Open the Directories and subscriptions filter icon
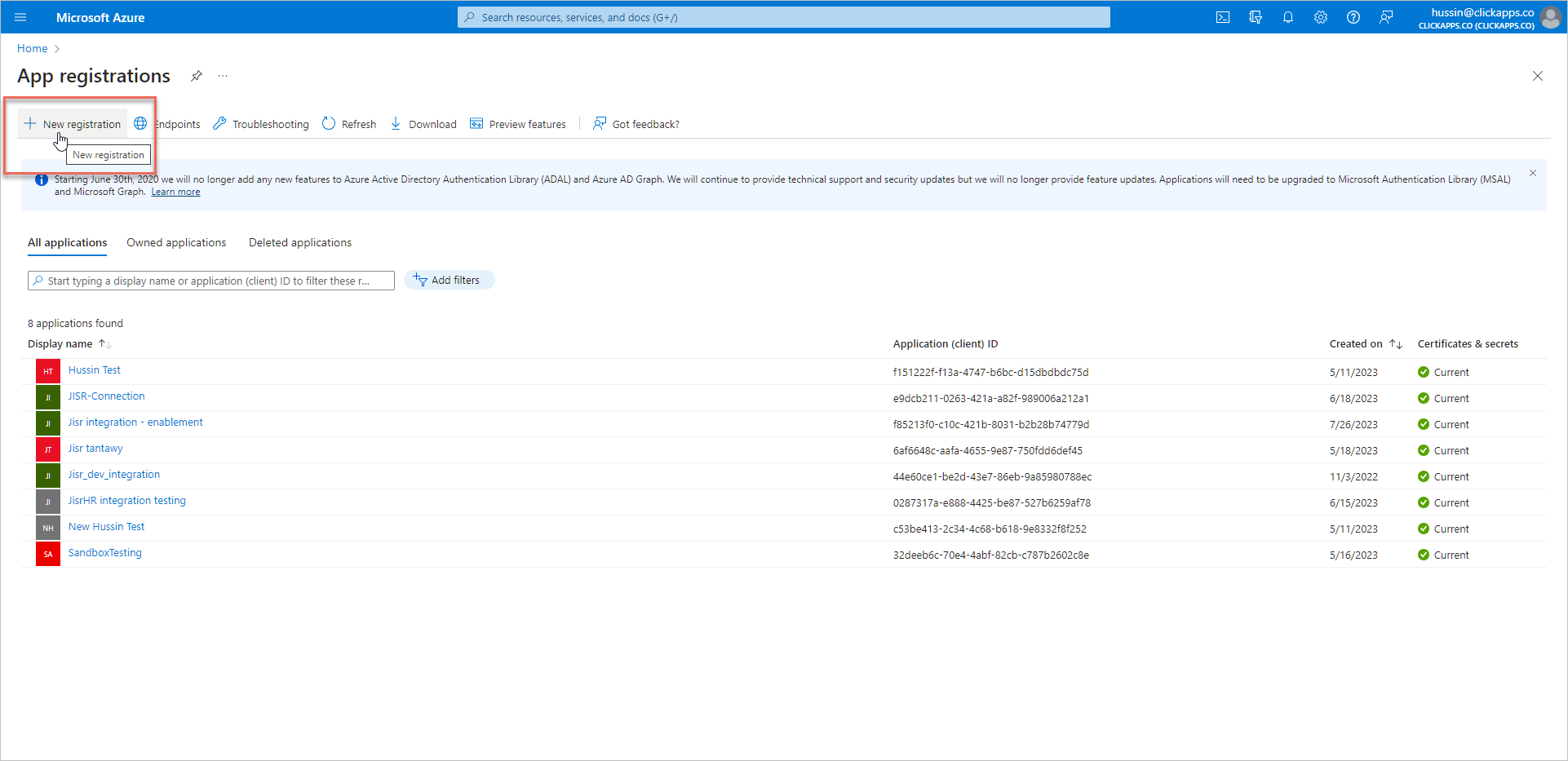The height and width of the screenshot is (761, 1568). point(1255,17)
